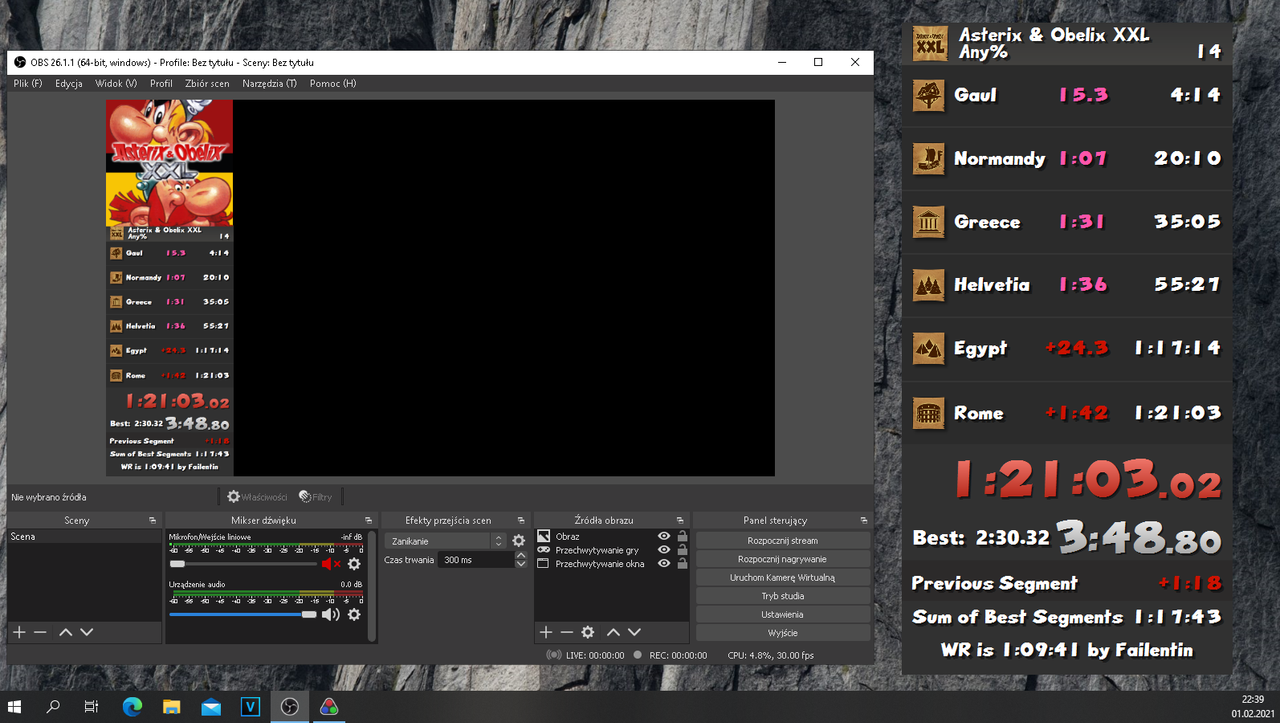This screenshot has width=1280, height=723.
Task: Move source down in Źródła obrazu
Action: click(x=634, y=632)
